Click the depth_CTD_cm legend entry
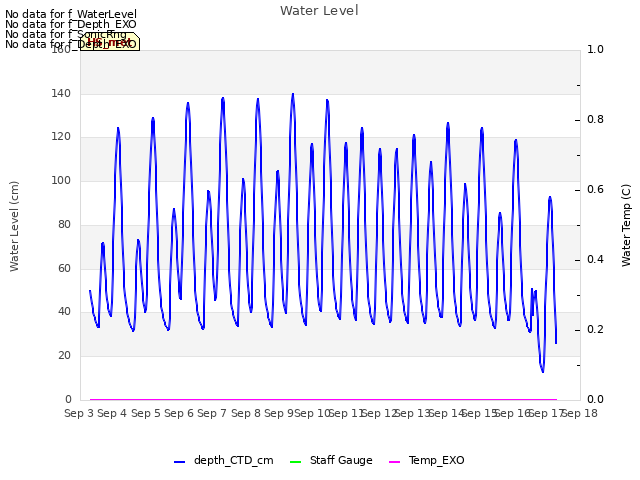 (224, 460)
